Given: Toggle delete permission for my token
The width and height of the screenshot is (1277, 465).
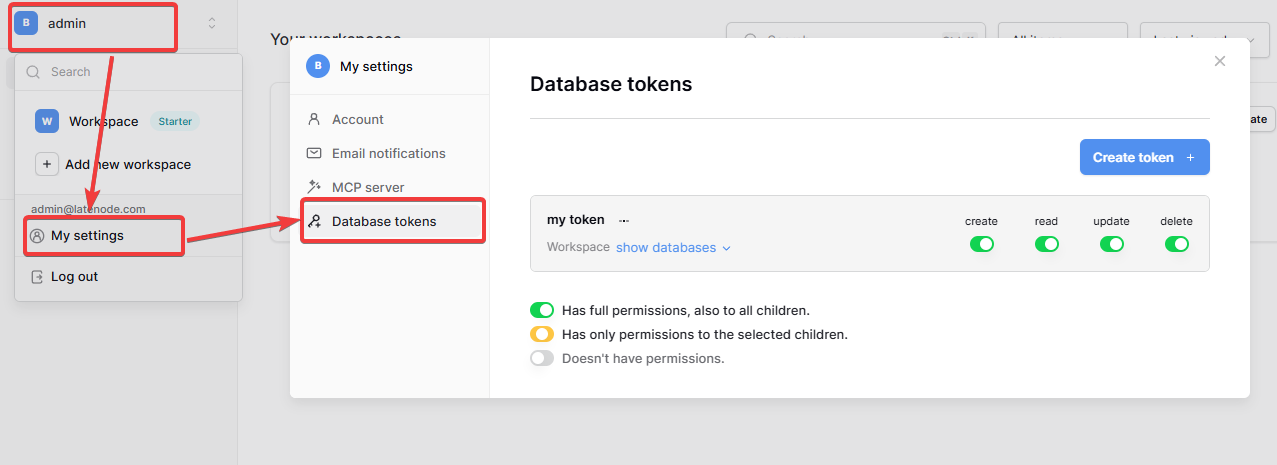Looking at the screenshot, I should click(x=1177, y=244).
